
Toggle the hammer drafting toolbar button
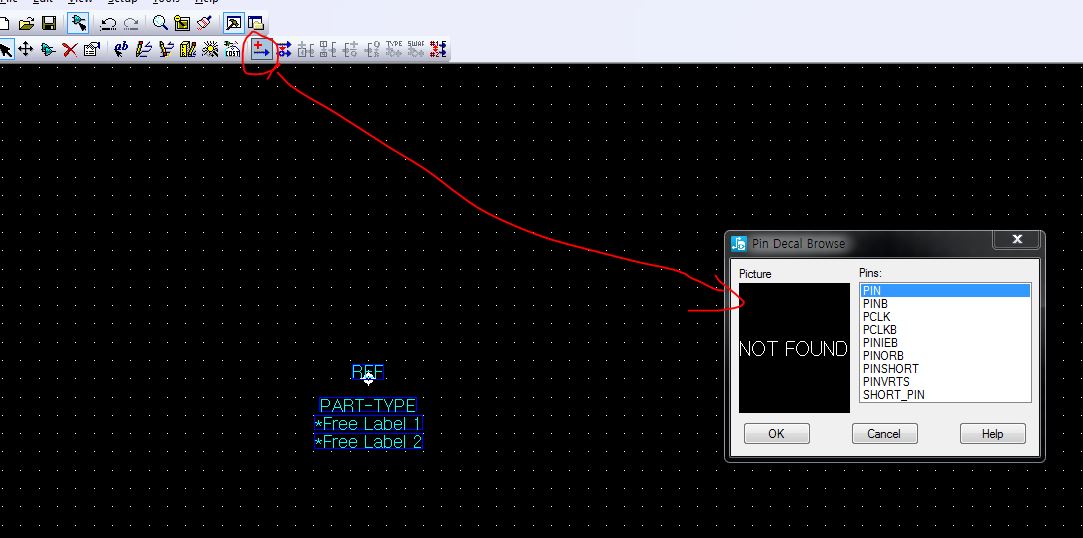click(x=233, y=23)
